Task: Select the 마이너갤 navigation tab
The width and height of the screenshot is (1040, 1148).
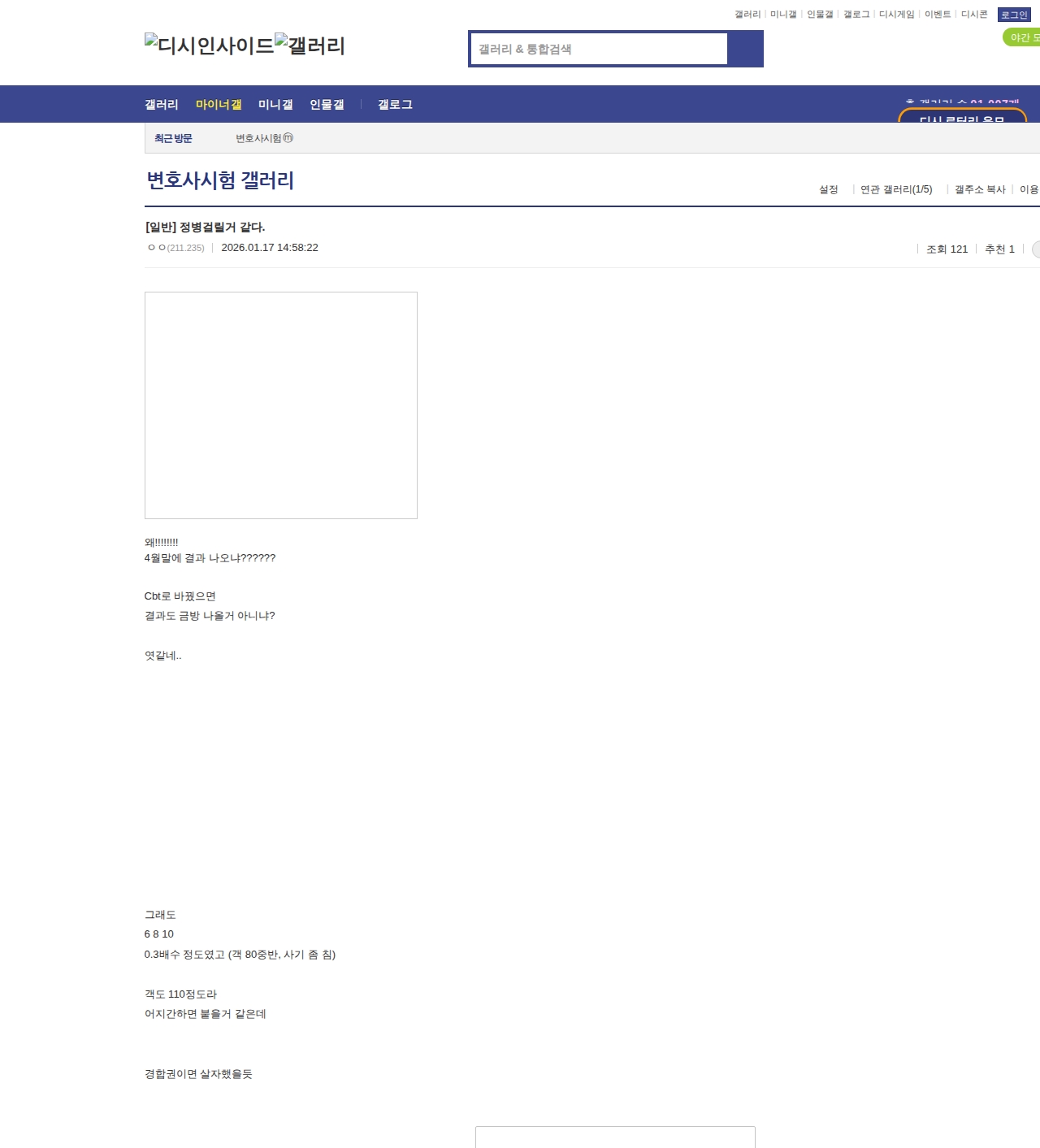Action: tap(218, 104)
